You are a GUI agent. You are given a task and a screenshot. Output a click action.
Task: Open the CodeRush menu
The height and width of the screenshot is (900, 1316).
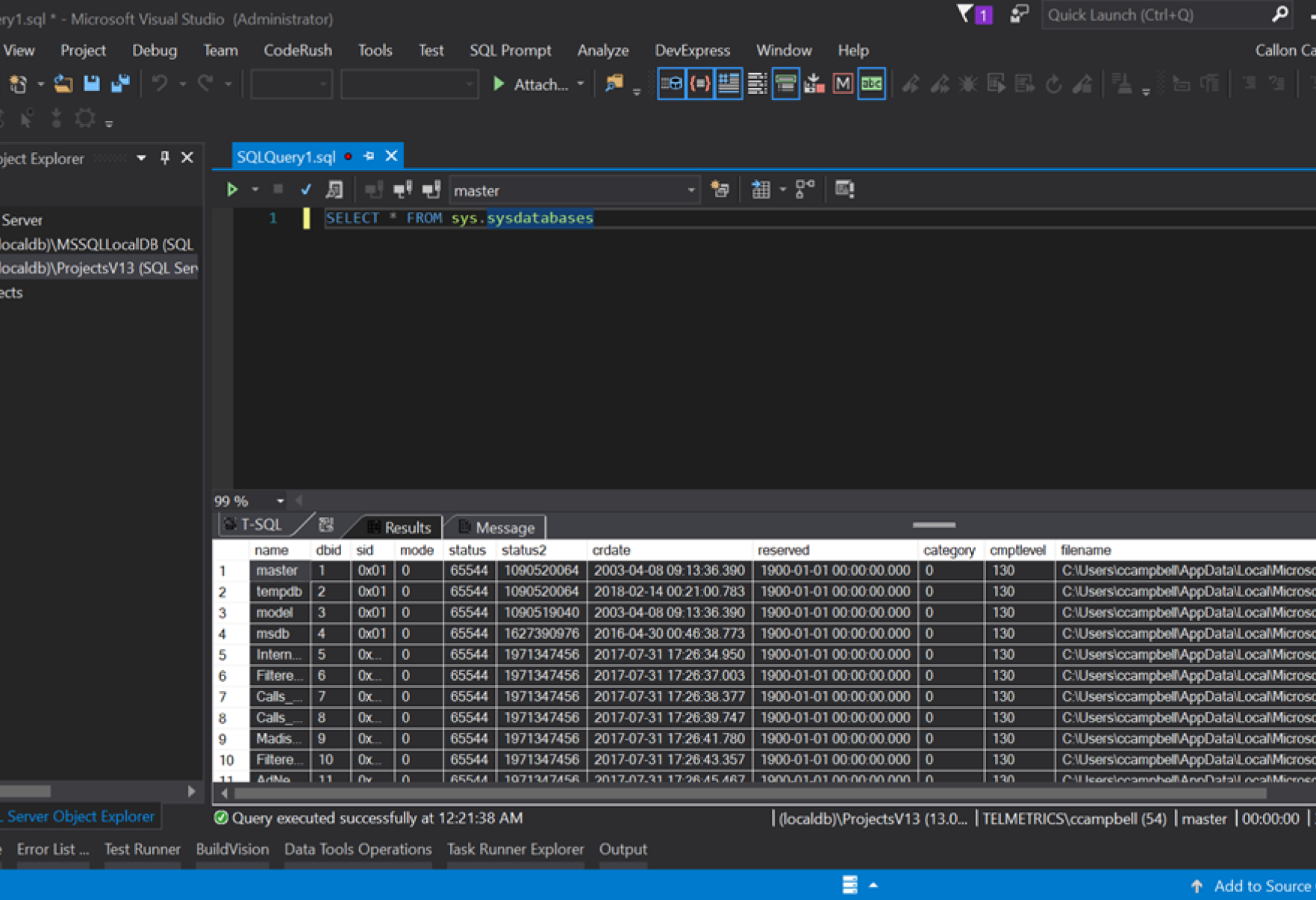click(298, 50)
